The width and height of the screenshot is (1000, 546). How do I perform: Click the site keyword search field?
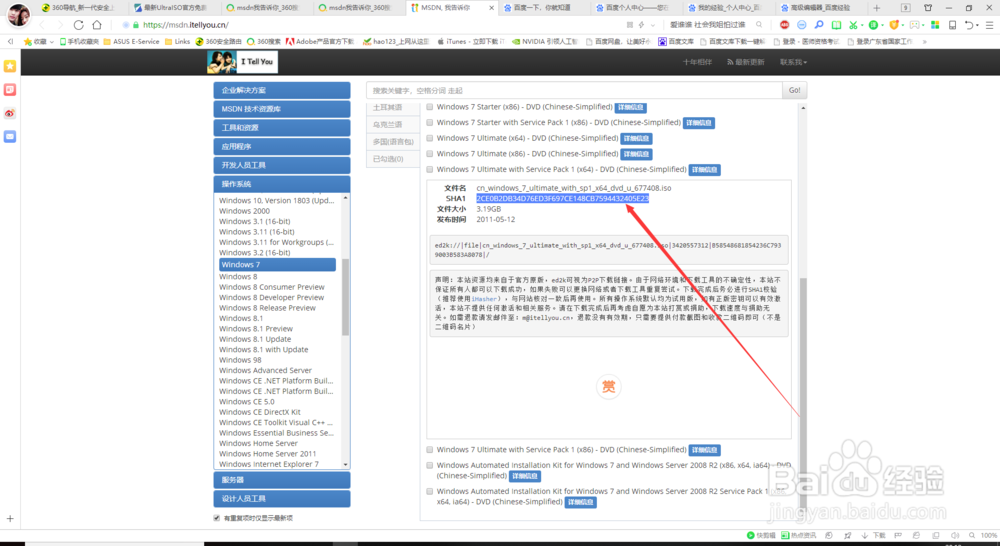[x=575, y=91]
